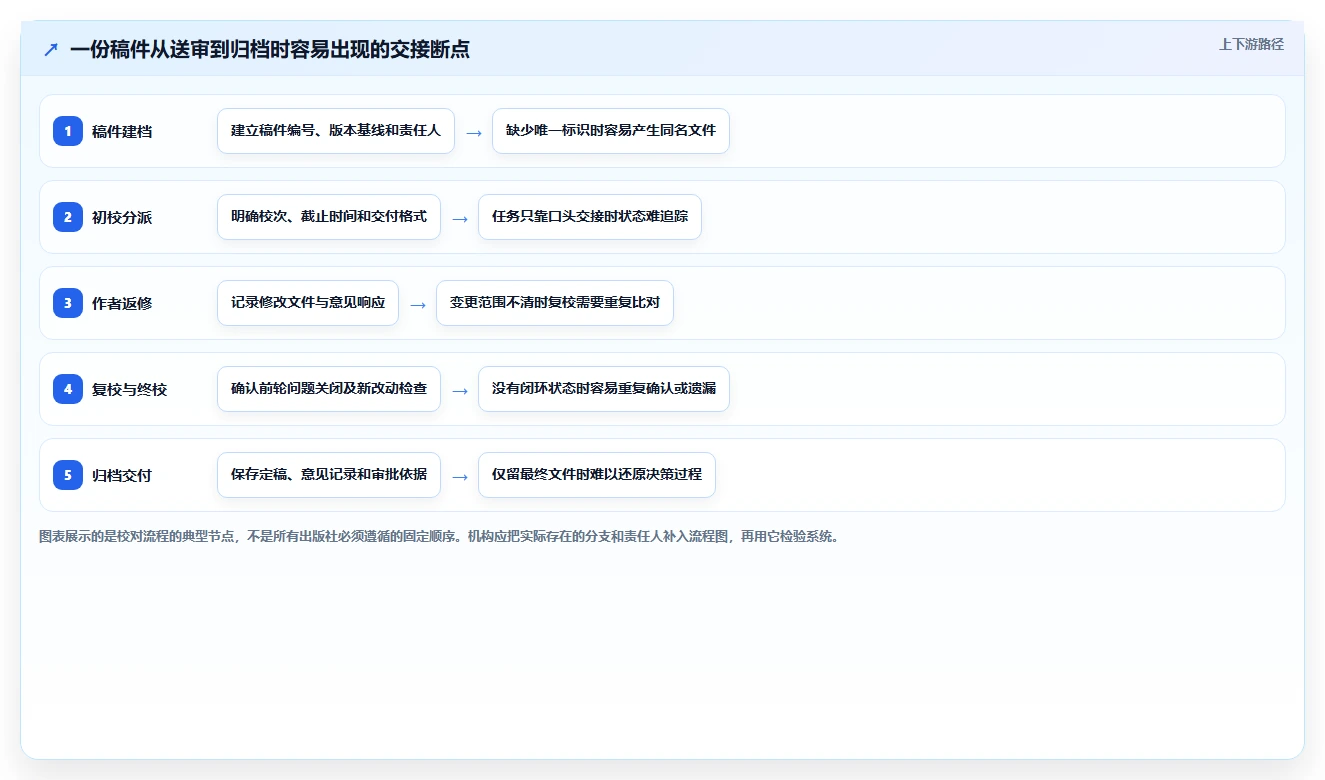Click the 没有闭环状态时容易重复确认或遗漏 box

(x=604, y=389)
